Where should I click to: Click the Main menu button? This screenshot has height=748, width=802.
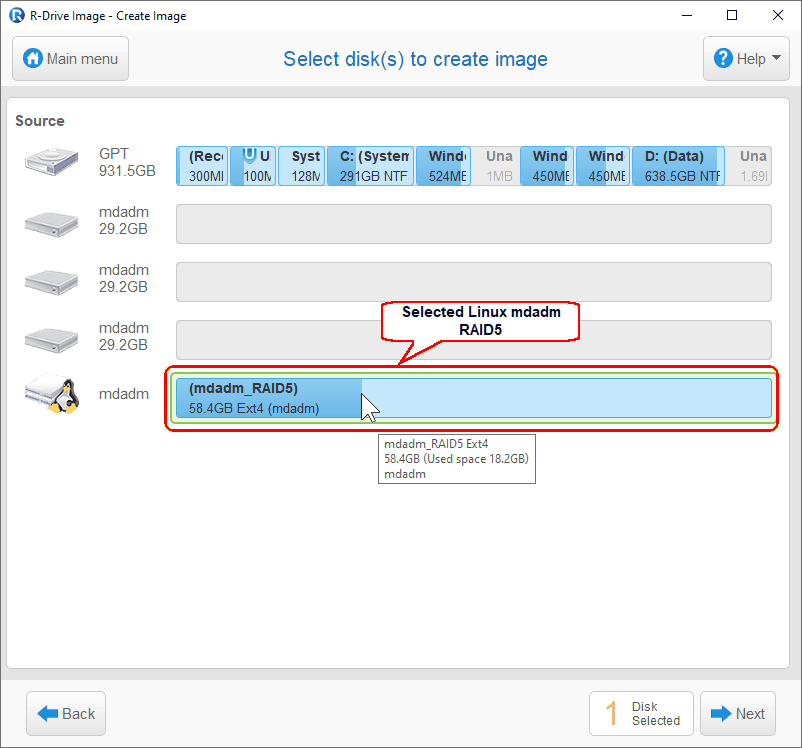coord(71,59)
